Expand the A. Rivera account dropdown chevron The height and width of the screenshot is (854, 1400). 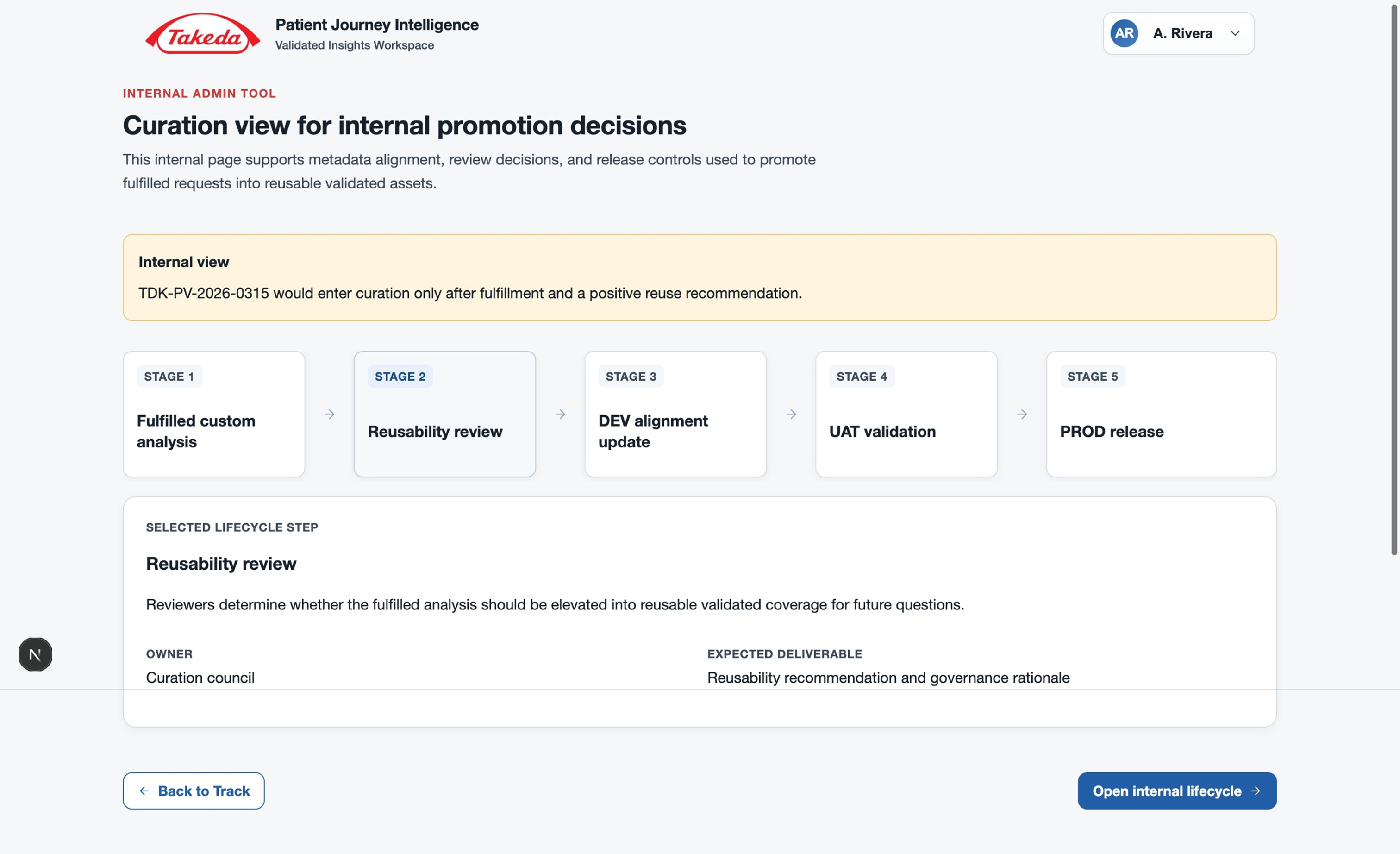(x=1235, y=33)
